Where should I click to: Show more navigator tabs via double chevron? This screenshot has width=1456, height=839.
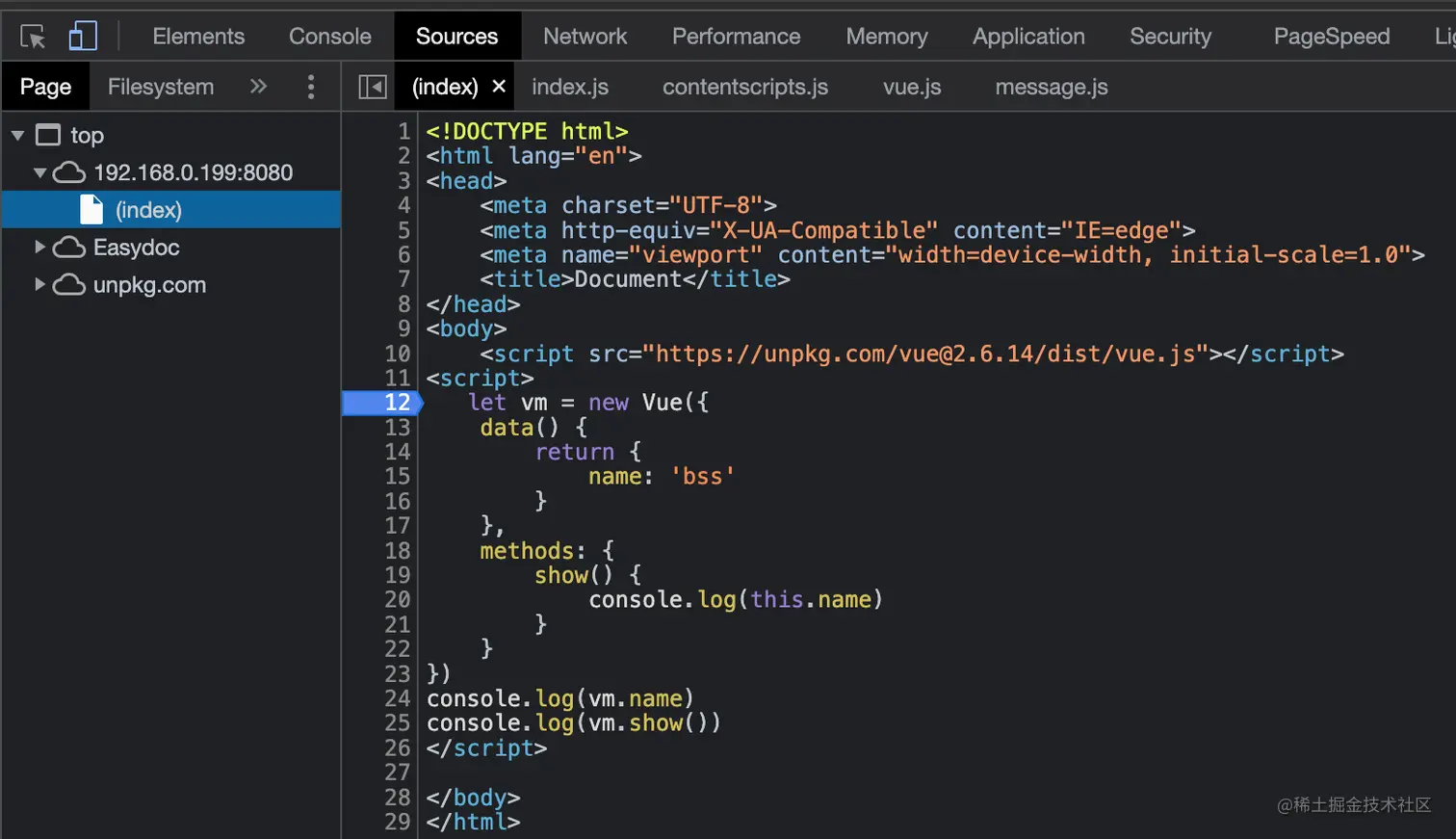(x=258, y=87)
